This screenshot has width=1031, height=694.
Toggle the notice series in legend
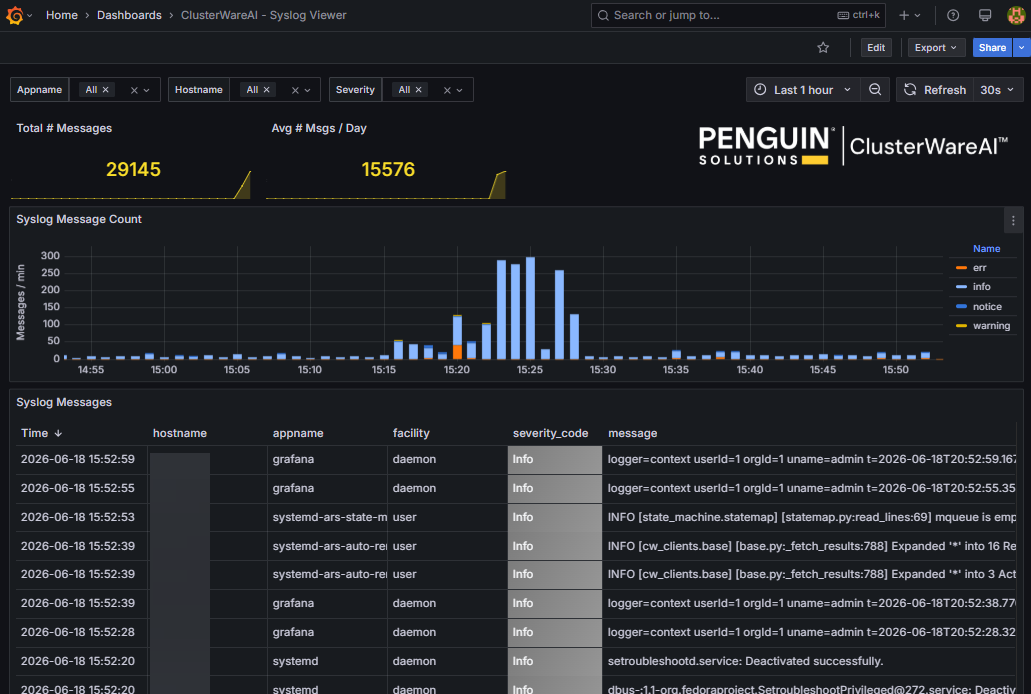click(x=987, y=307)
